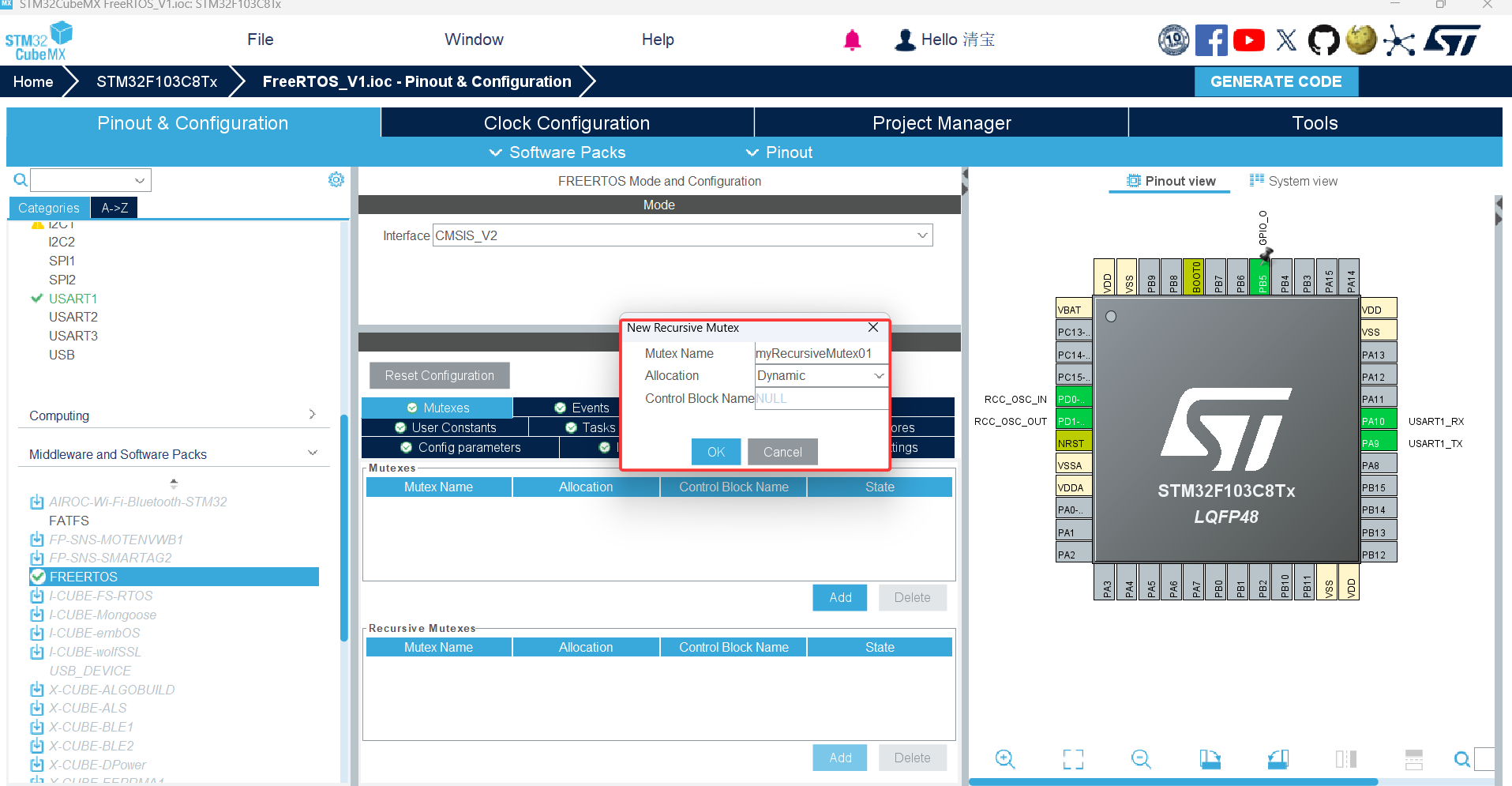Click the GENERATE CODE button
1512x786 pixels.
(x=1276, y=81)
